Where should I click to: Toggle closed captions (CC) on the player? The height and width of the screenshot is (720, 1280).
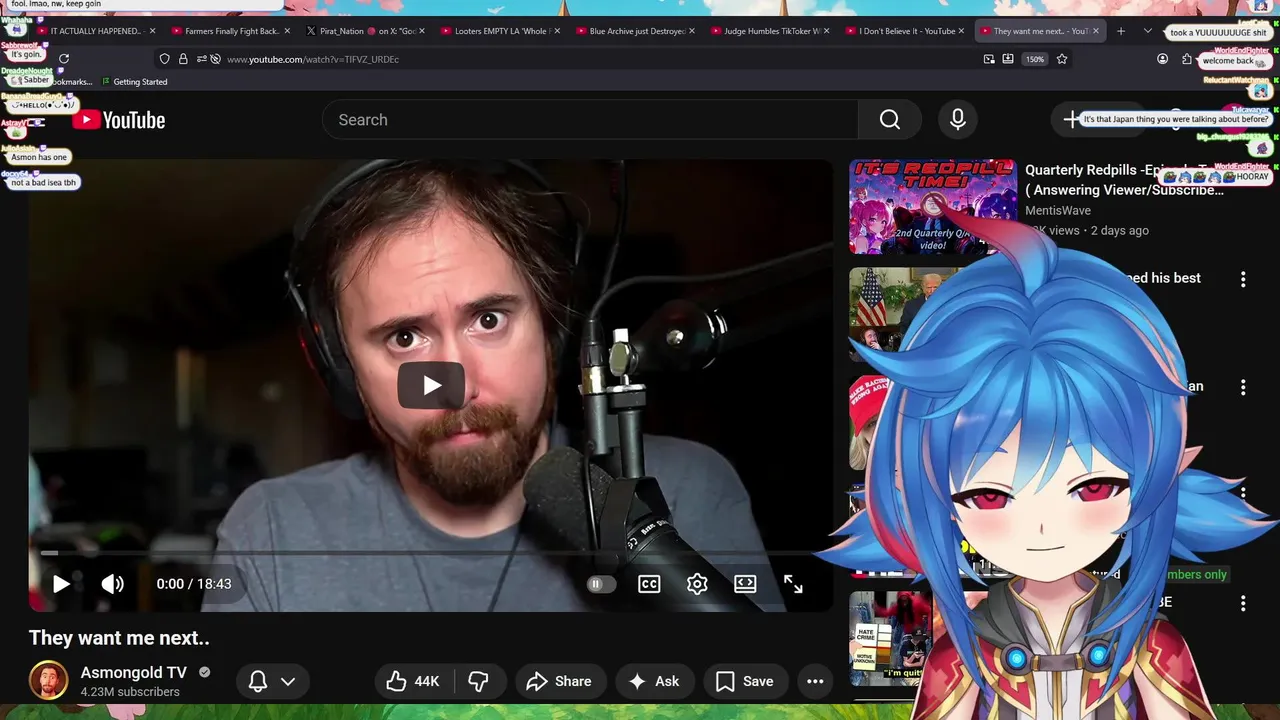click(649, 584)
